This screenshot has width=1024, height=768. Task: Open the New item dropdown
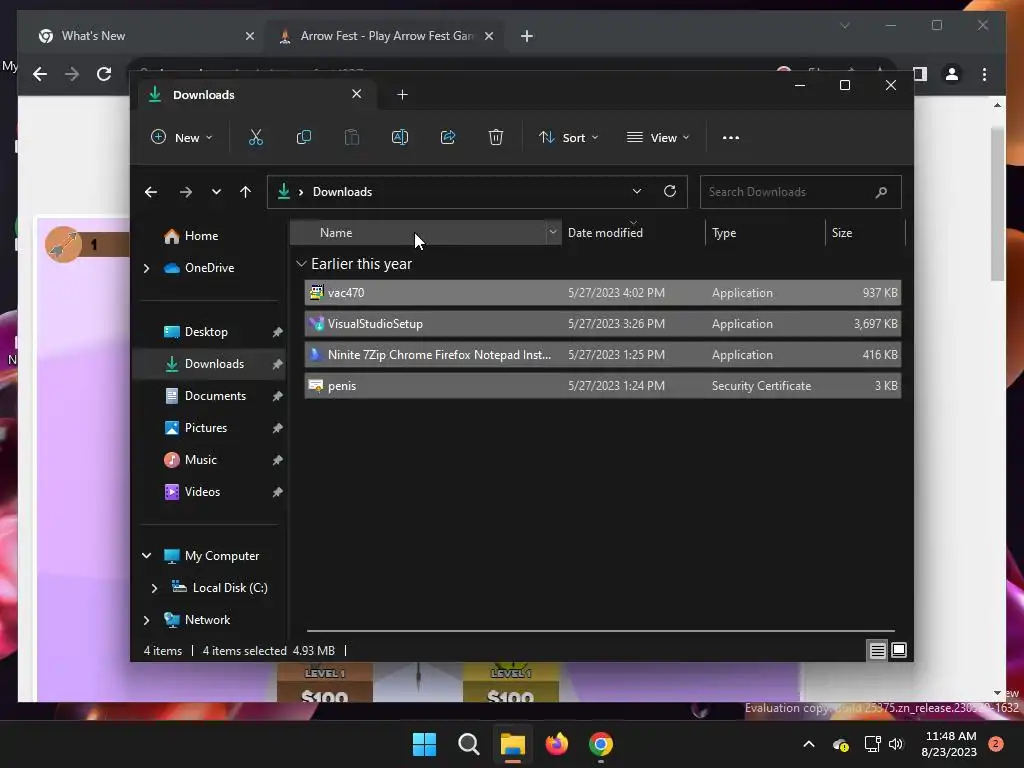click(182, 138)
